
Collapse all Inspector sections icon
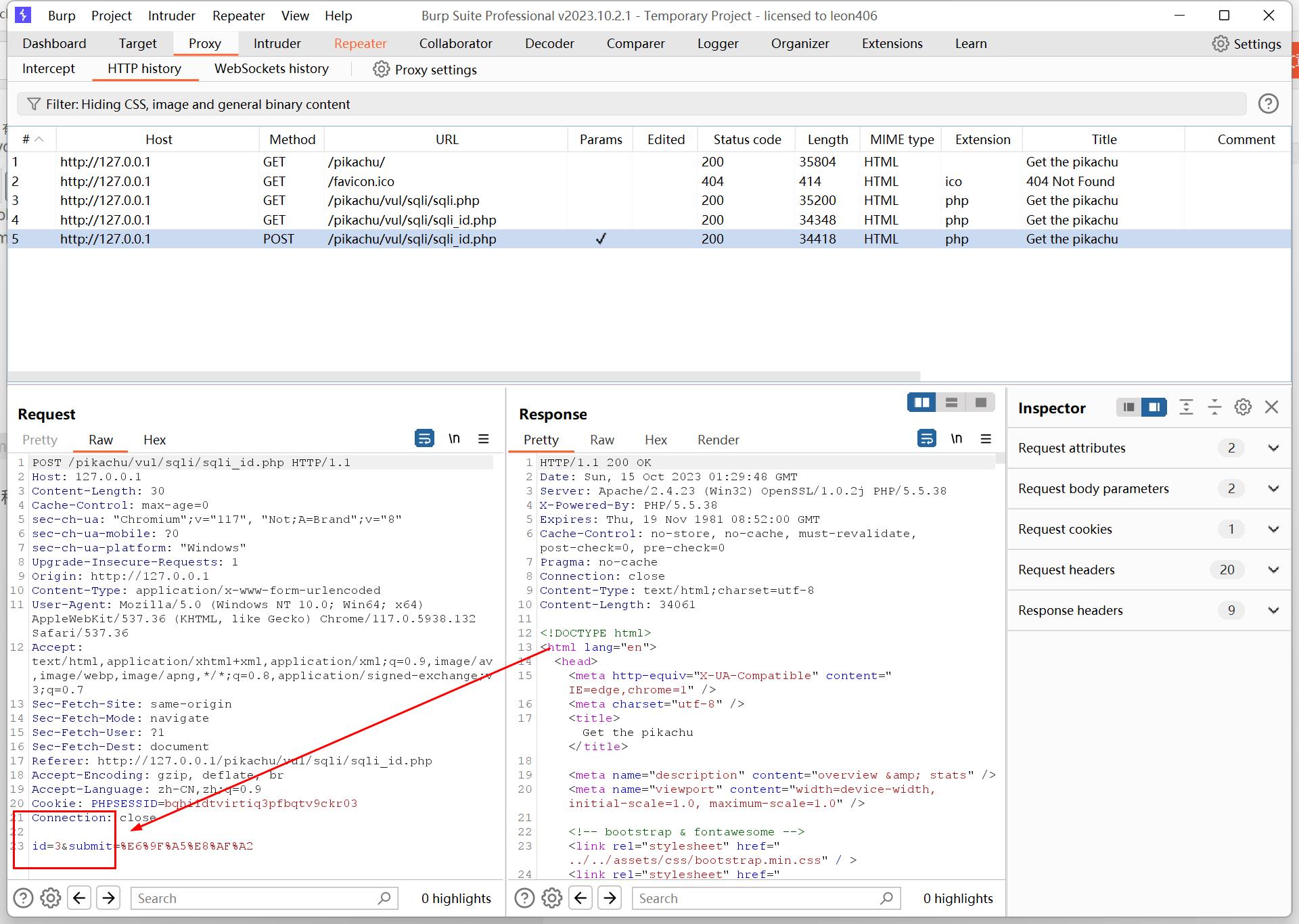coord(1214,407)
